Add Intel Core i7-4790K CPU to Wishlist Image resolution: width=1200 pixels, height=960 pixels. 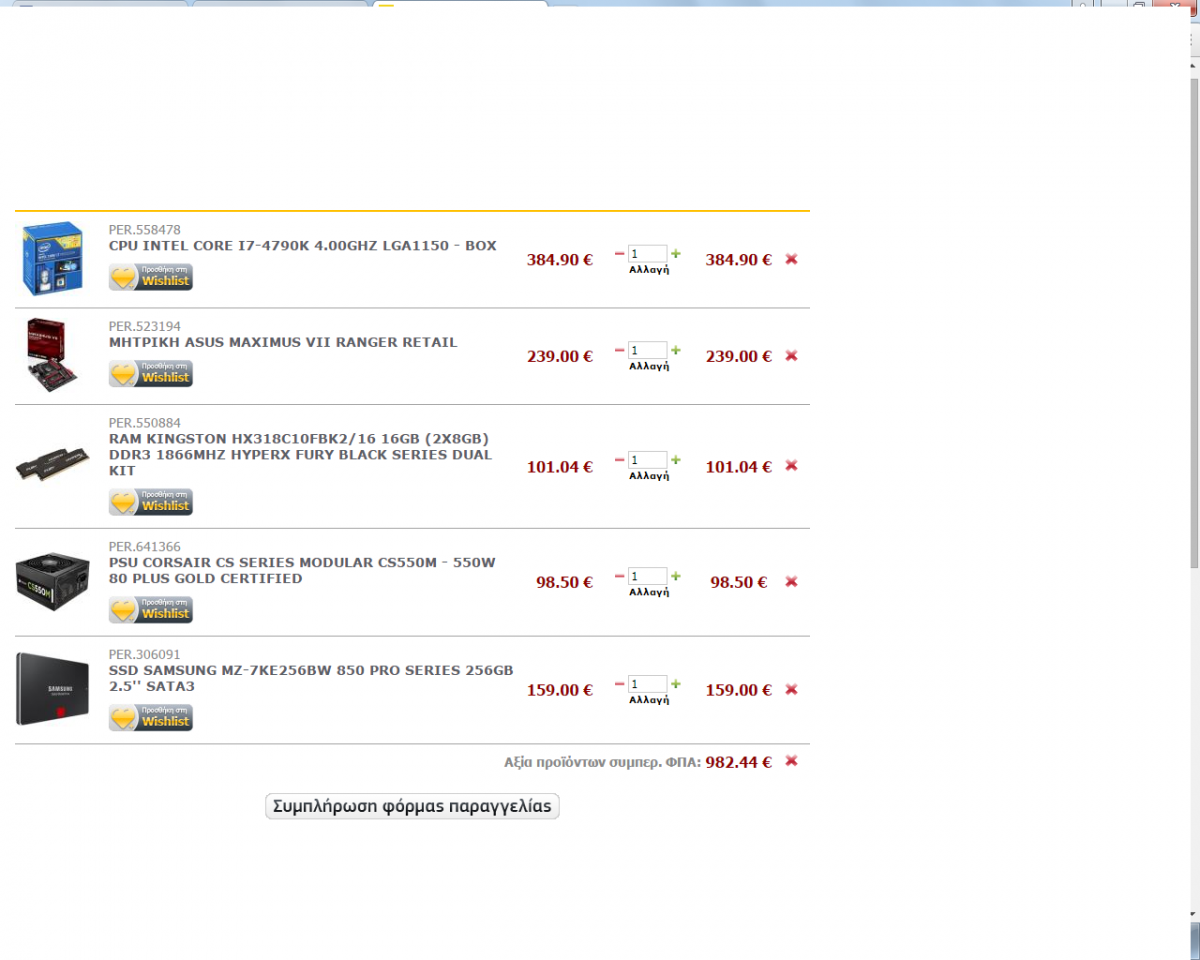coord(151,277)
